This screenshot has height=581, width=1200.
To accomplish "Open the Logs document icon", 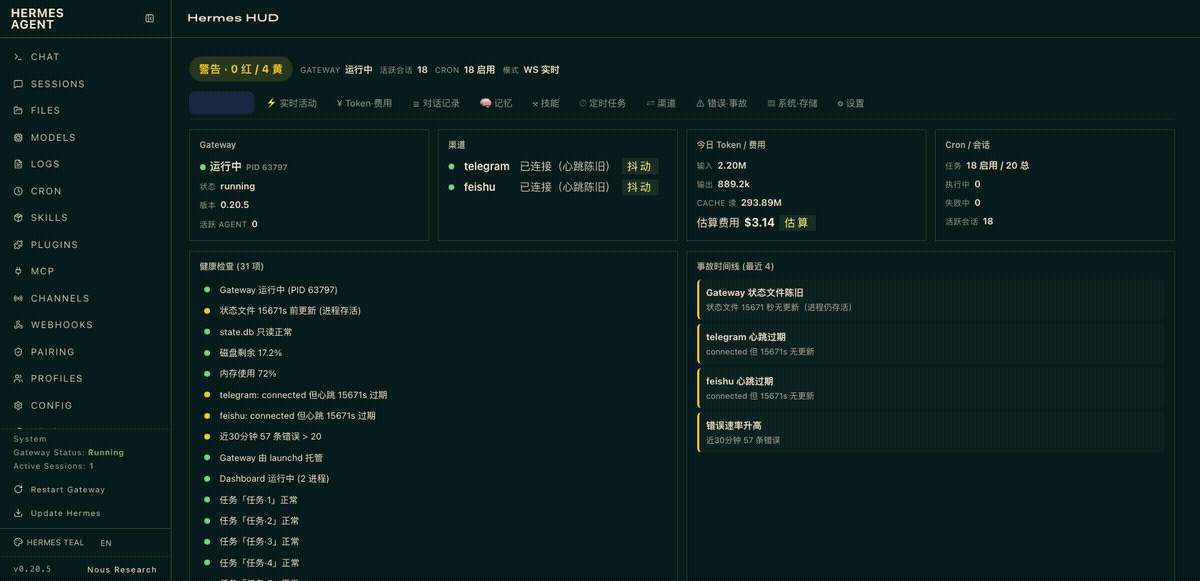I will coord(18,164).
